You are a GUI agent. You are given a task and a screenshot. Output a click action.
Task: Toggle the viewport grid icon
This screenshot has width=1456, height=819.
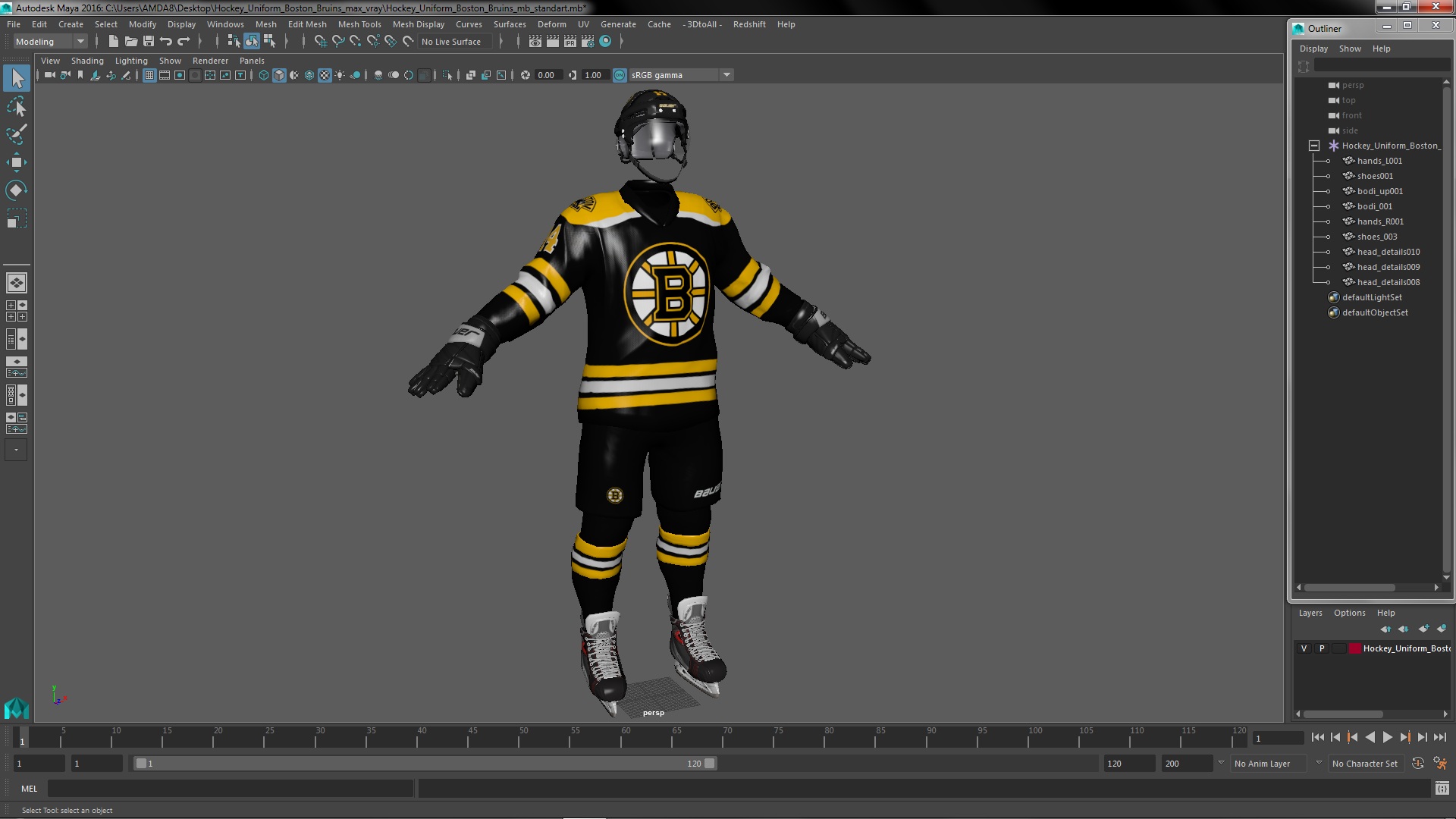[149, 75]
